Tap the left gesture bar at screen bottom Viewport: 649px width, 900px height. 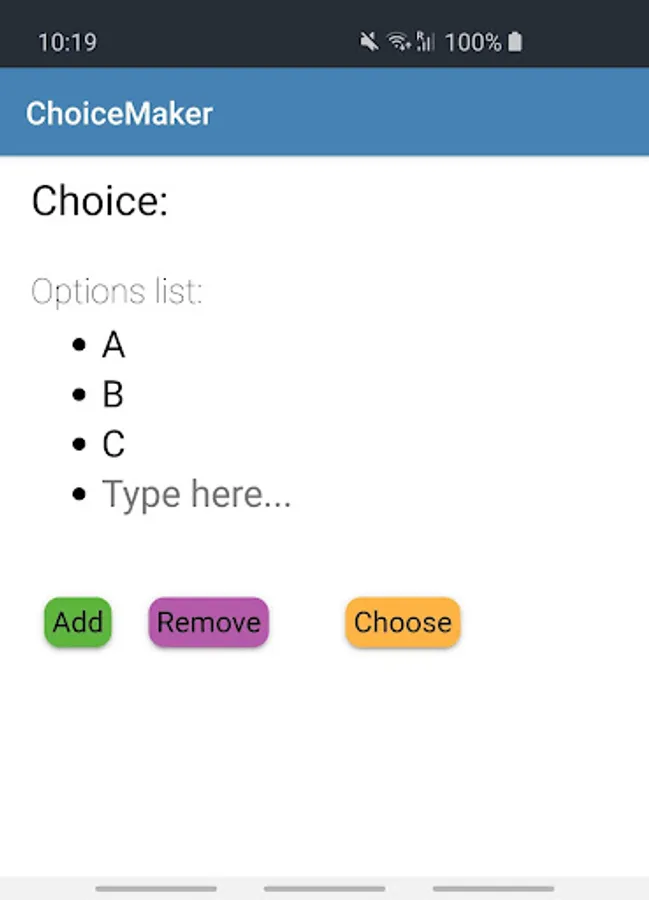coord(156,888)
